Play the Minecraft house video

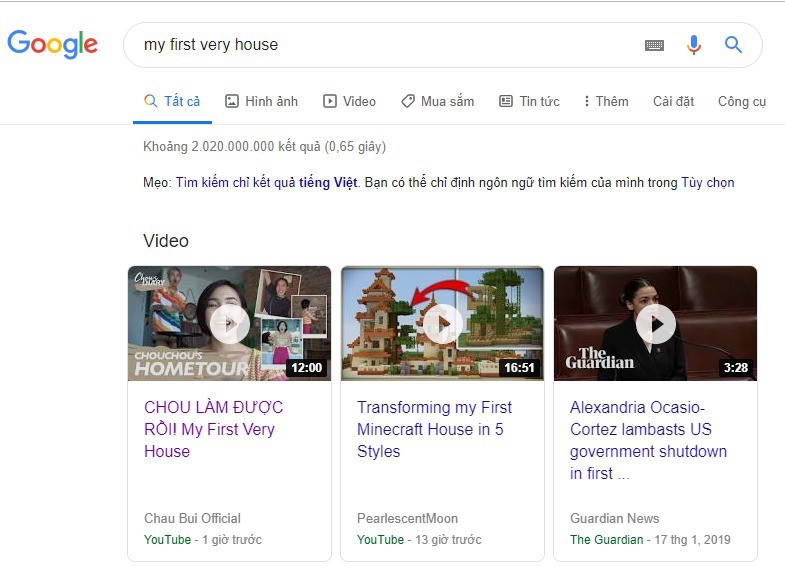pos(443,324)
